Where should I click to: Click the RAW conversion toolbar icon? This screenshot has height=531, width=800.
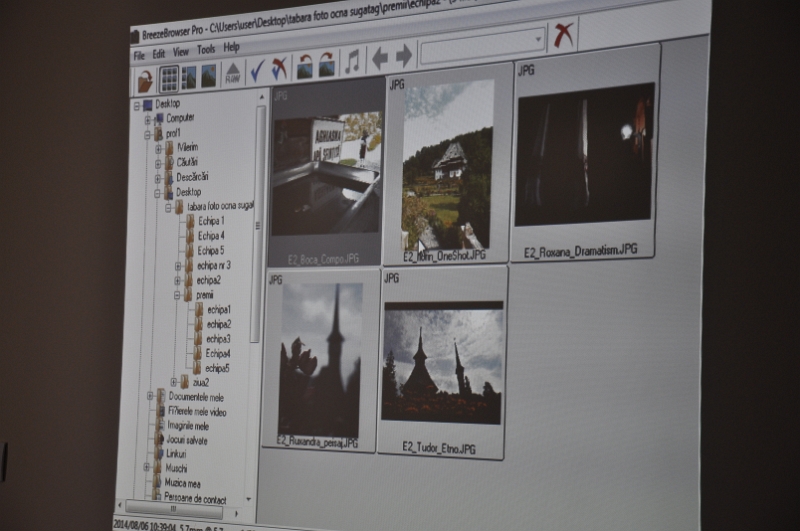pyautogui.click(x=232, y=74)
